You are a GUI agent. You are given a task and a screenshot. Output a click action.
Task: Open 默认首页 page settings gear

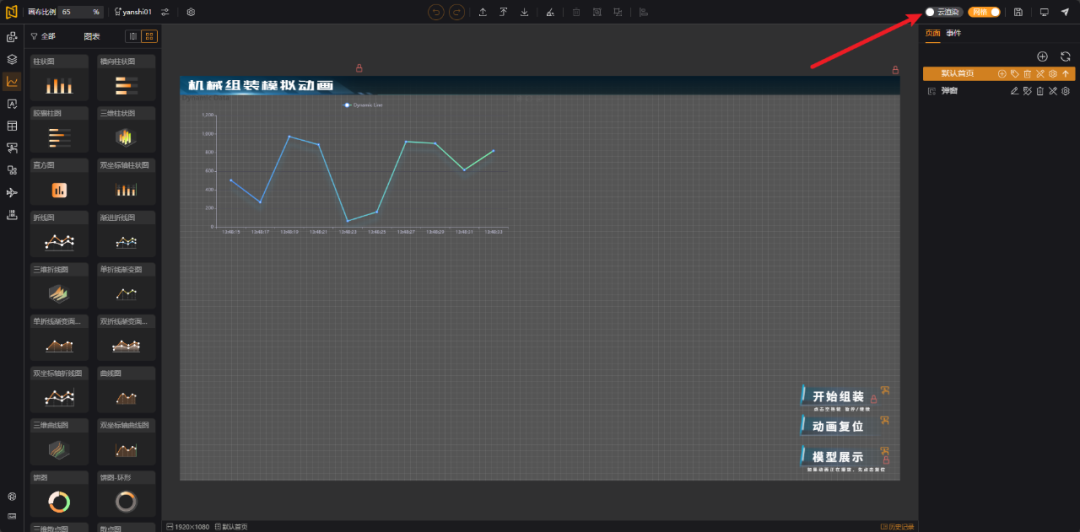1052,74
